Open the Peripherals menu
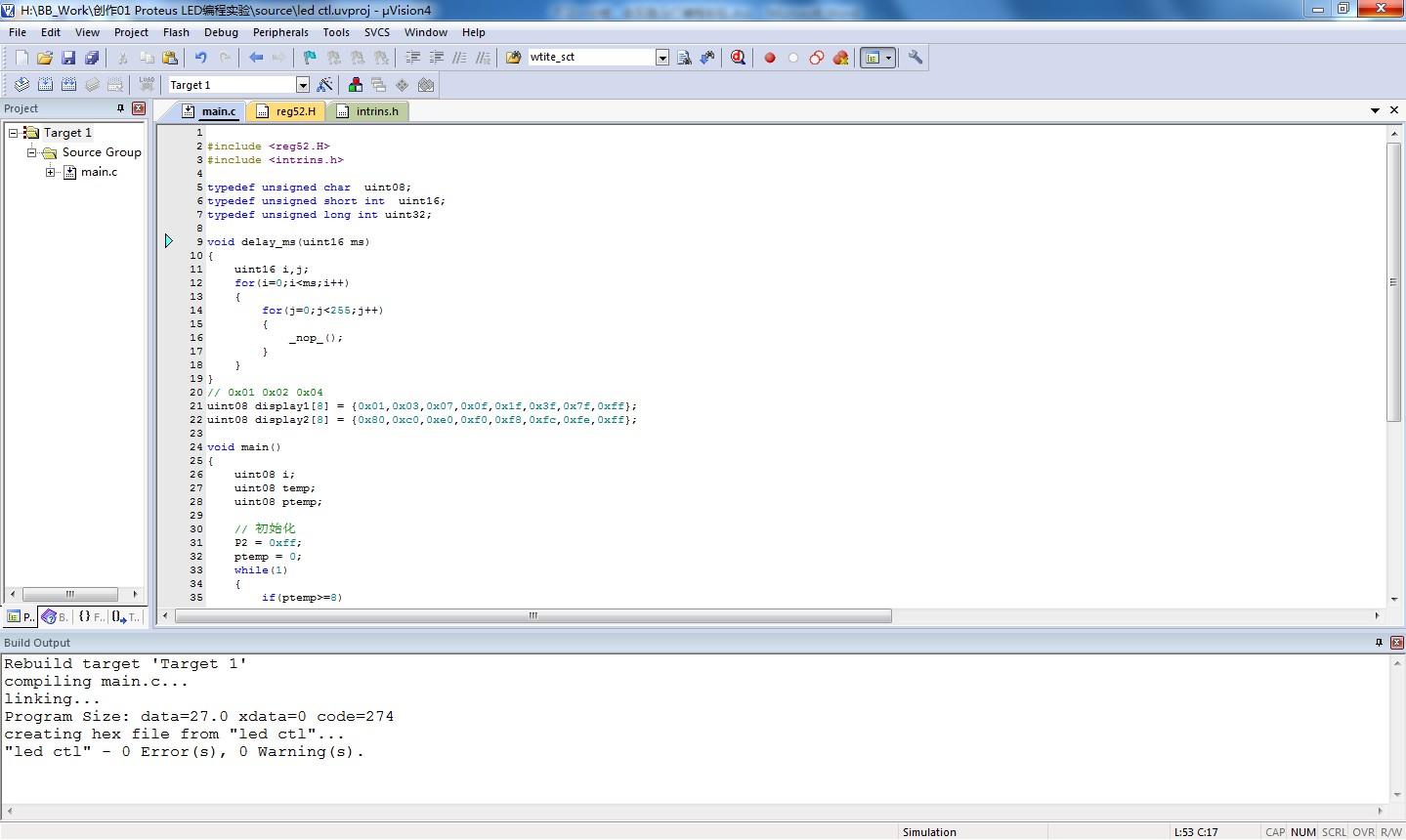Viewport: 1406px width, 840px height. (280, 32)
